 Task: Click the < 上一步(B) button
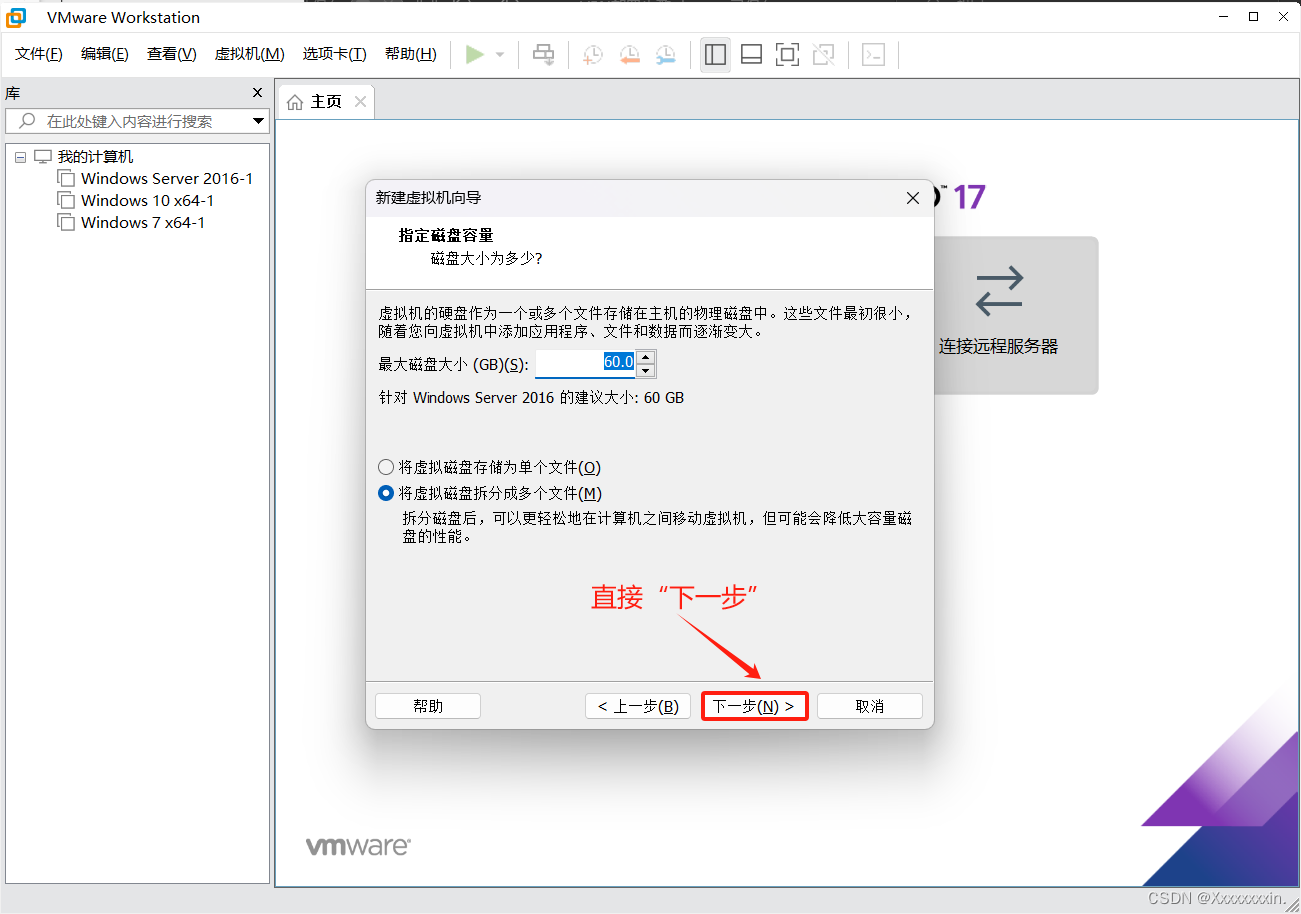click(638, 706)
